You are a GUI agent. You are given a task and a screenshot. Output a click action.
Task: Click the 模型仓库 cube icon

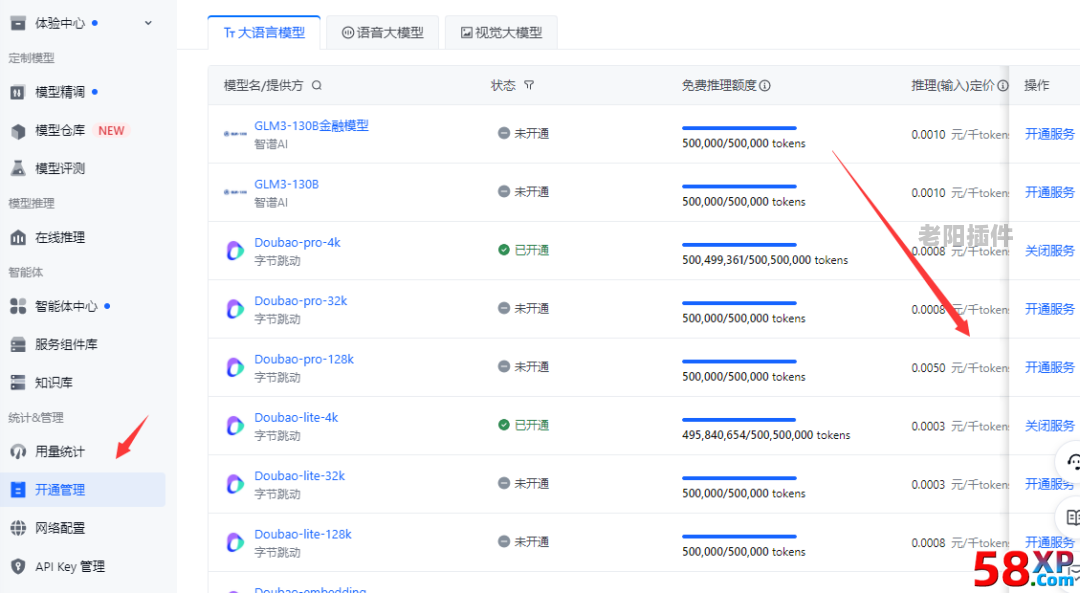18,130
